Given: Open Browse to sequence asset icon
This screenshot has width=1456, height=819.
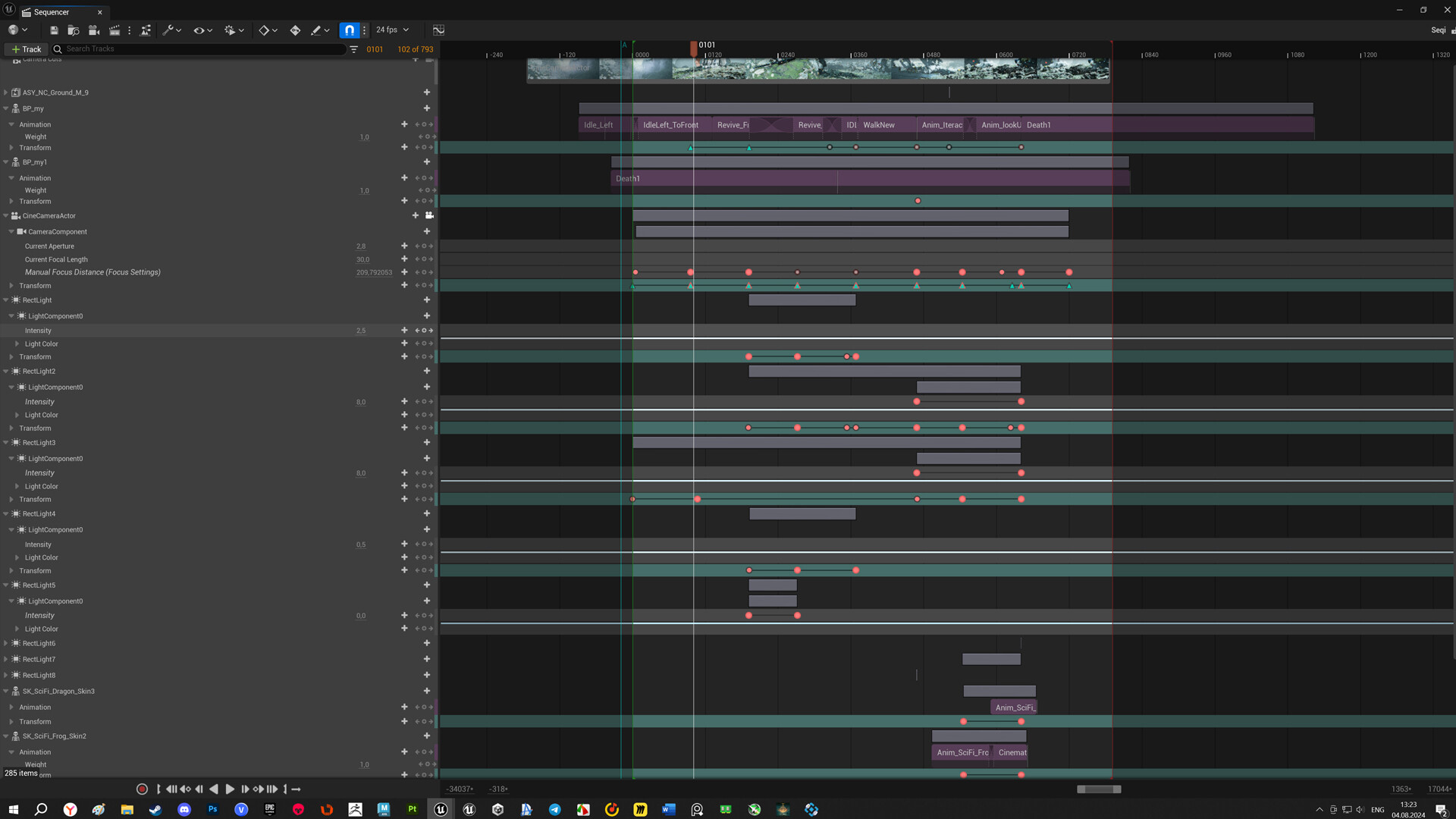Looking at the screenshot, I should pos(74,30).
